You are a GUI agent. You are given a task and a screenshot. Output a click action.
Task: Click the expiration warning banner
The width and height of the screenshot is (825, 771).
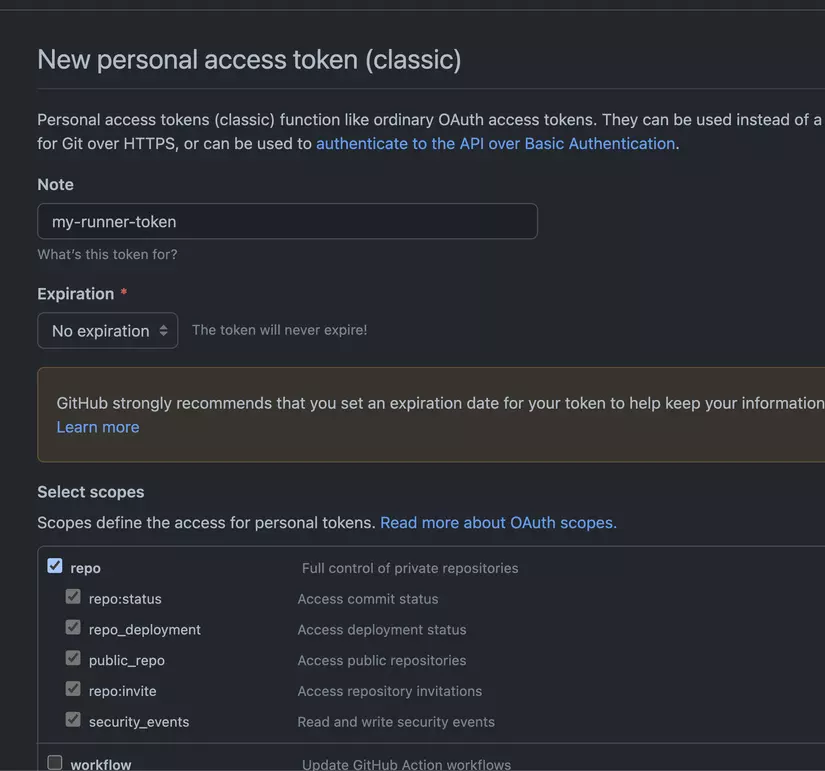click(430, 413)
